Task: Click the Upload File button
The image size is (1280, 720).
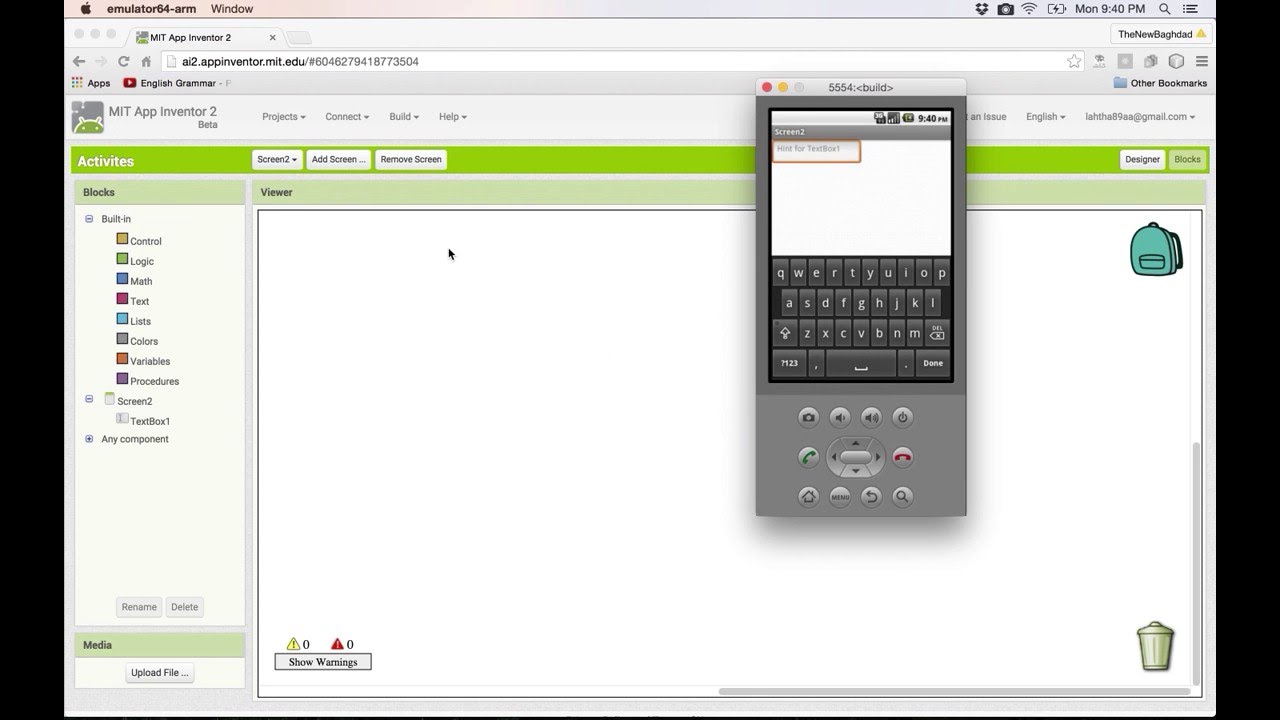Action: 160,673
